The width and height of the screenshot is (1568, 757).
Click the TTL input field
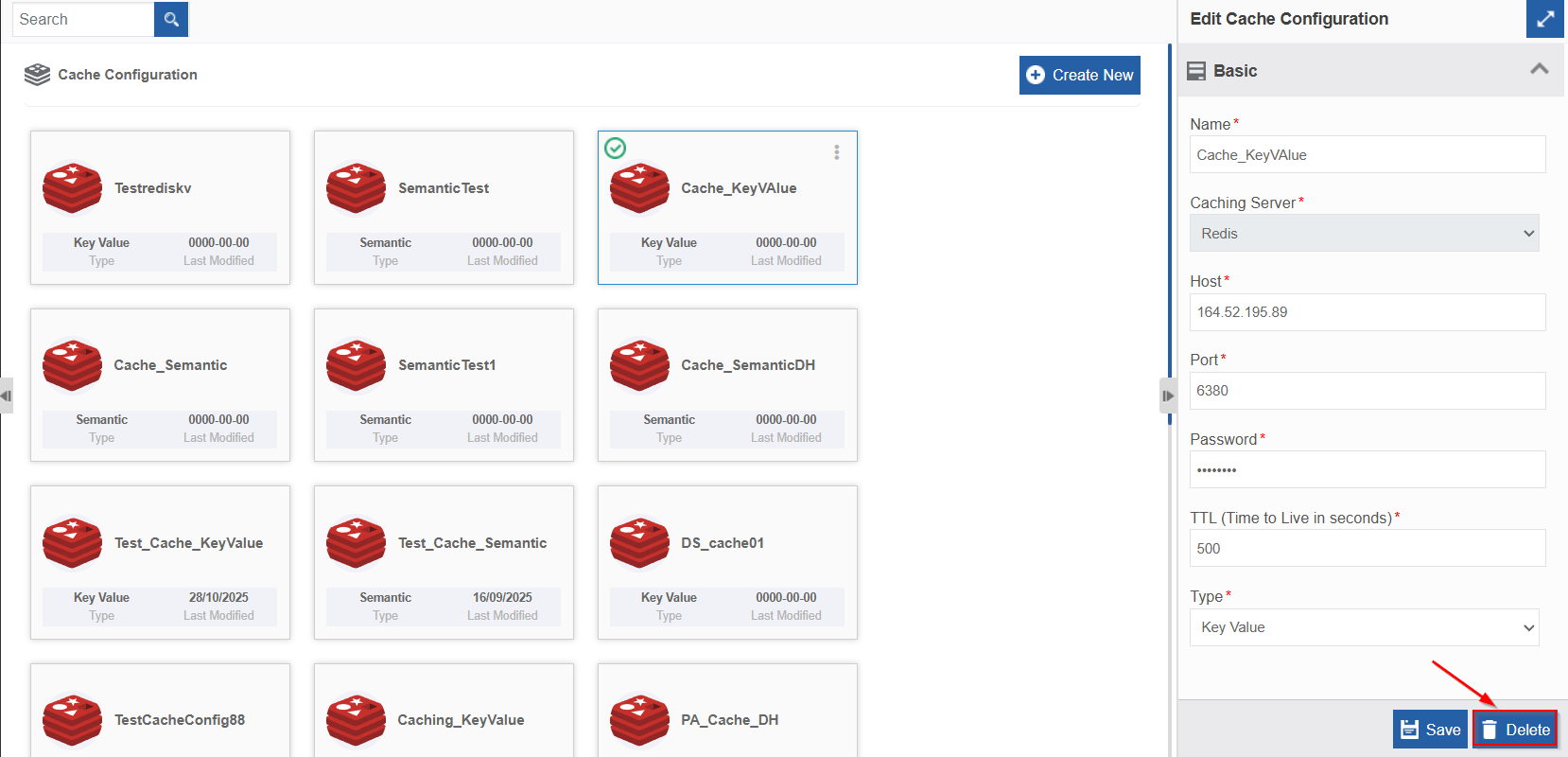click(x=1368, y=548)
